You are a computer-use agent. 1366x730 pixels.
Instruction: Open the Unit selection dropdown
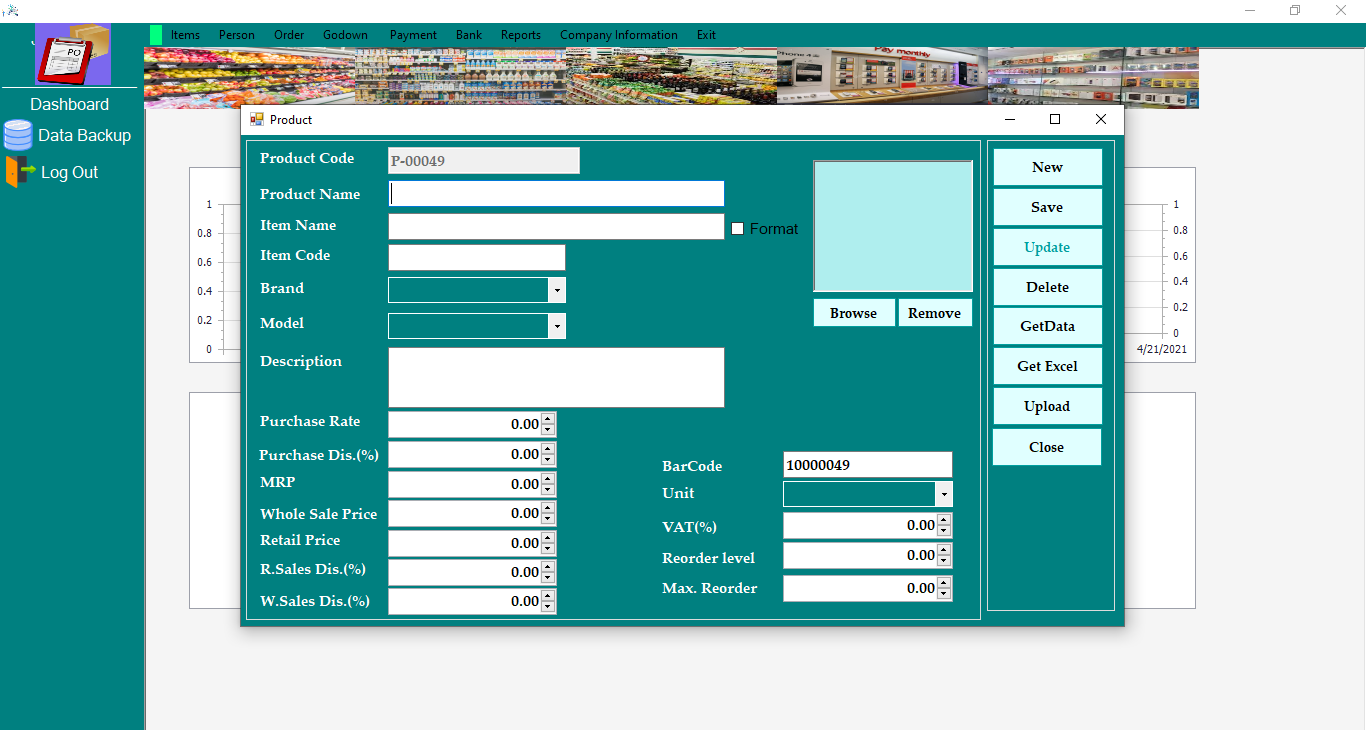click(x=942, y=493)
